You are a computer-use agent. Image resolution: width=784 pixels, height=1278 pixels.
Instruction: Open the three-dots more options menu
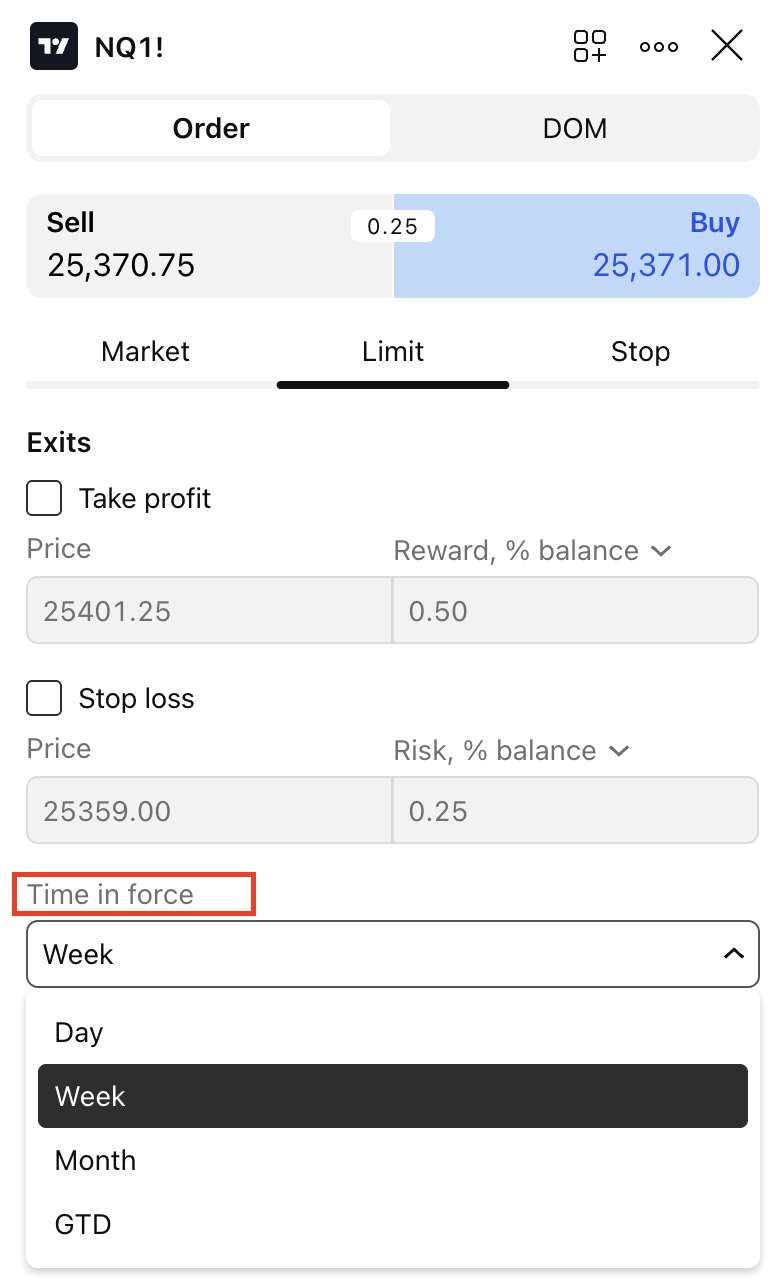coord(659,46)
